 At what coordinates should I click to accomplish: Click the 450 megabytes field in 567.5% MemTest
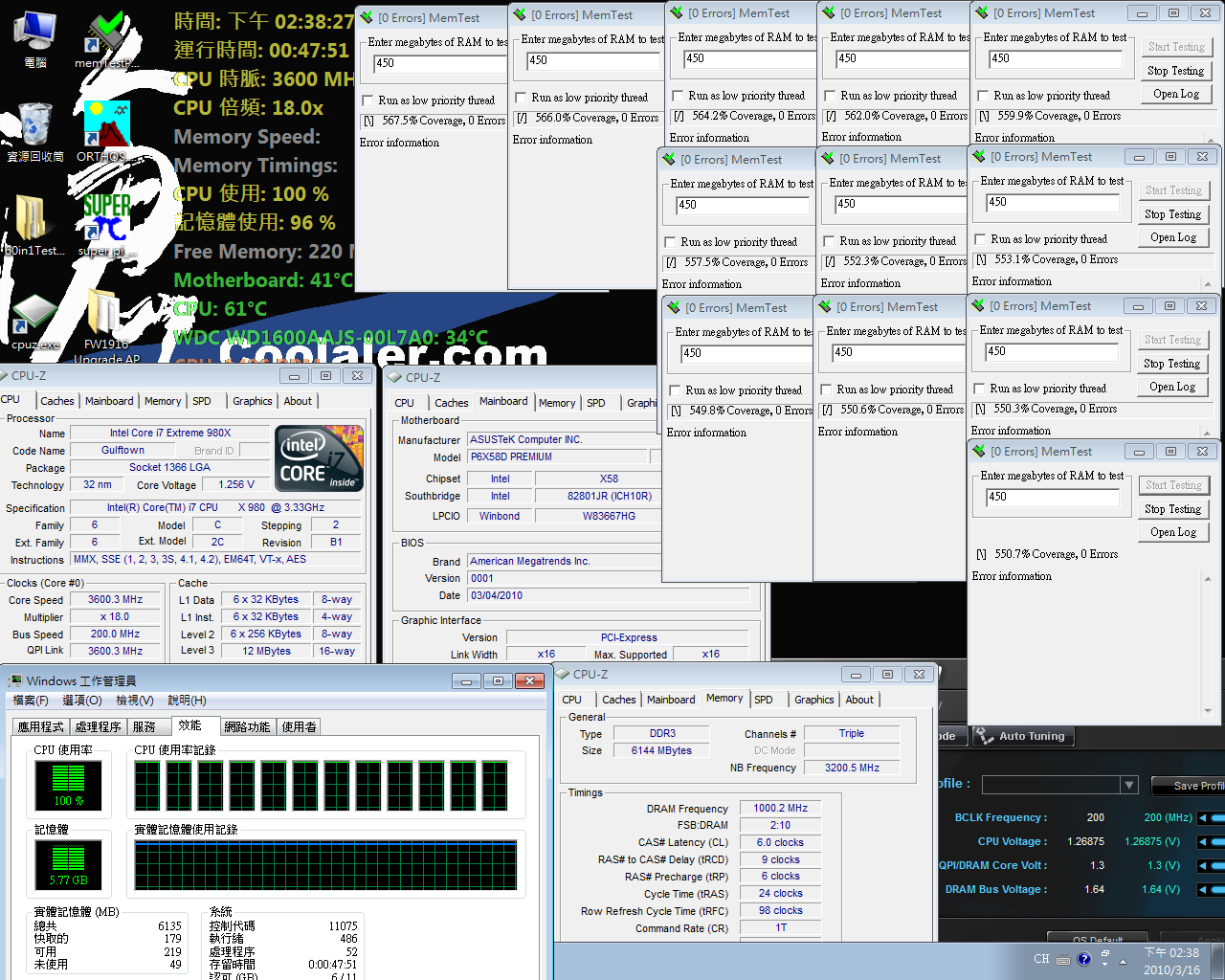[439, 63]
